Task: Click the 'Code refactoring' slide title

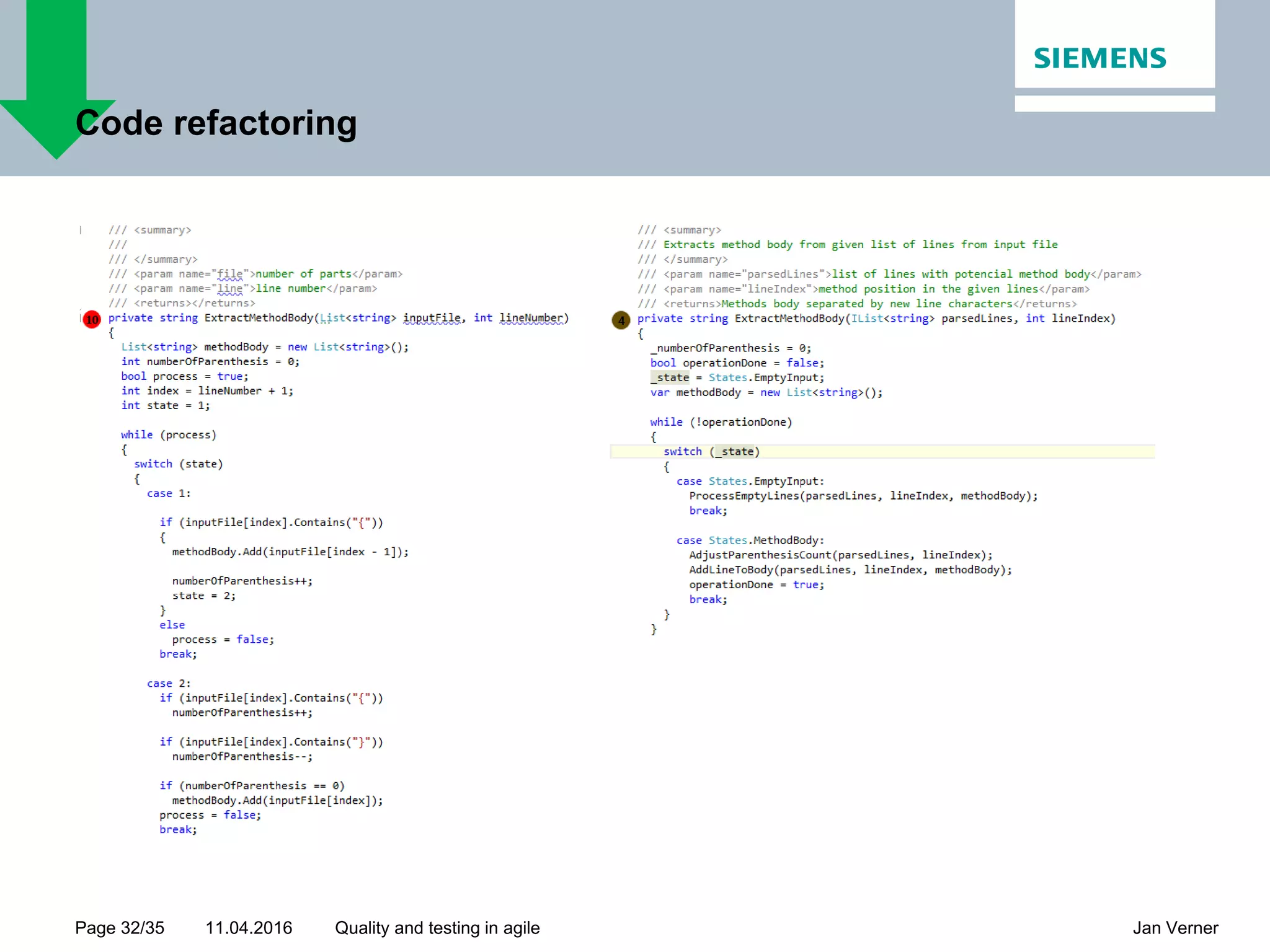Action: click(x=216, y=123)
